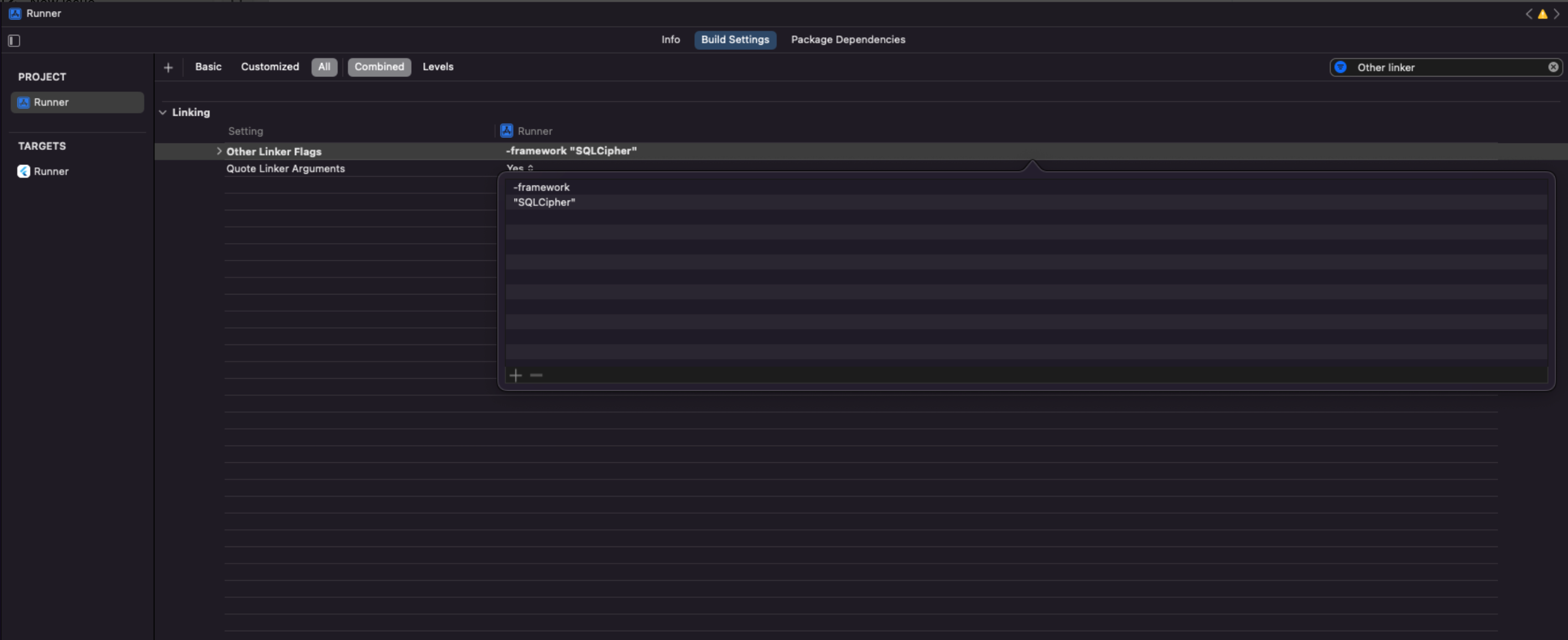Image resolution: width=1568 pixels, height=640 pixels.
Task: Show All build settings
Action: (324, 67)
